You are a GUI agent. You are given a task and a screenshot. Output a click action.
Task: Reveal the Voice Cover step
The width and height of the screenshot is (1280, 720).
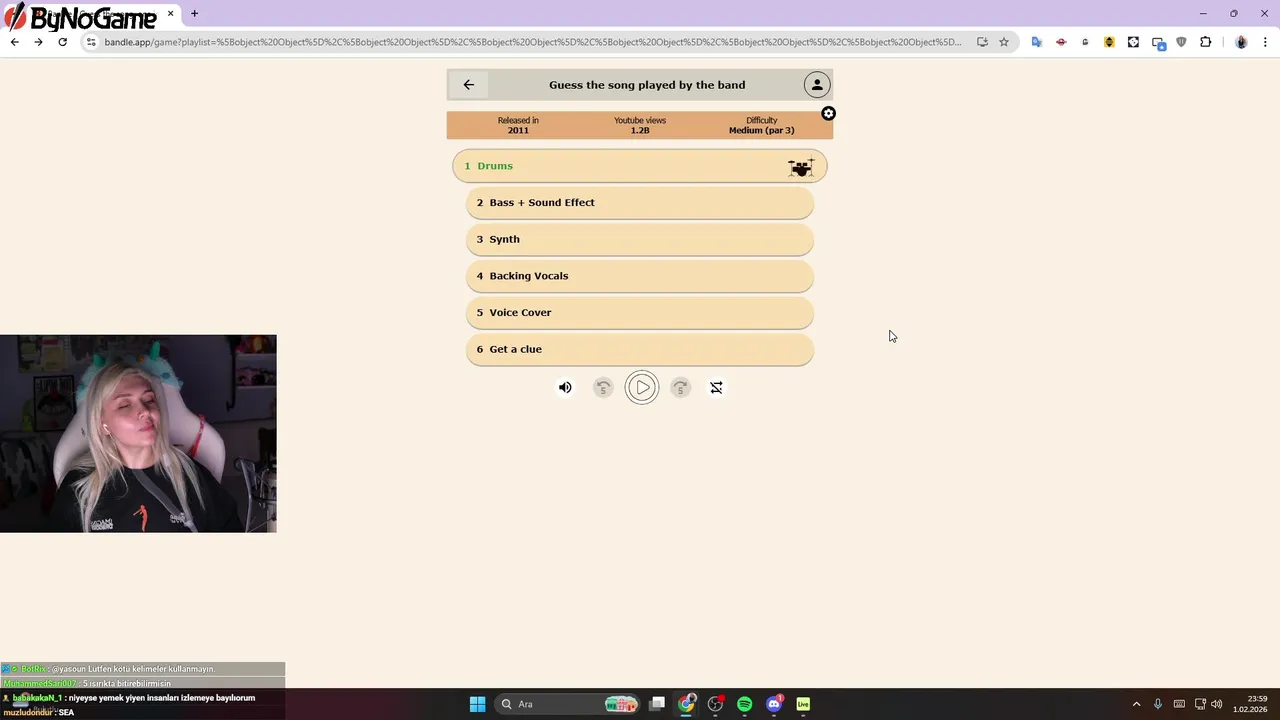[640, 313]
